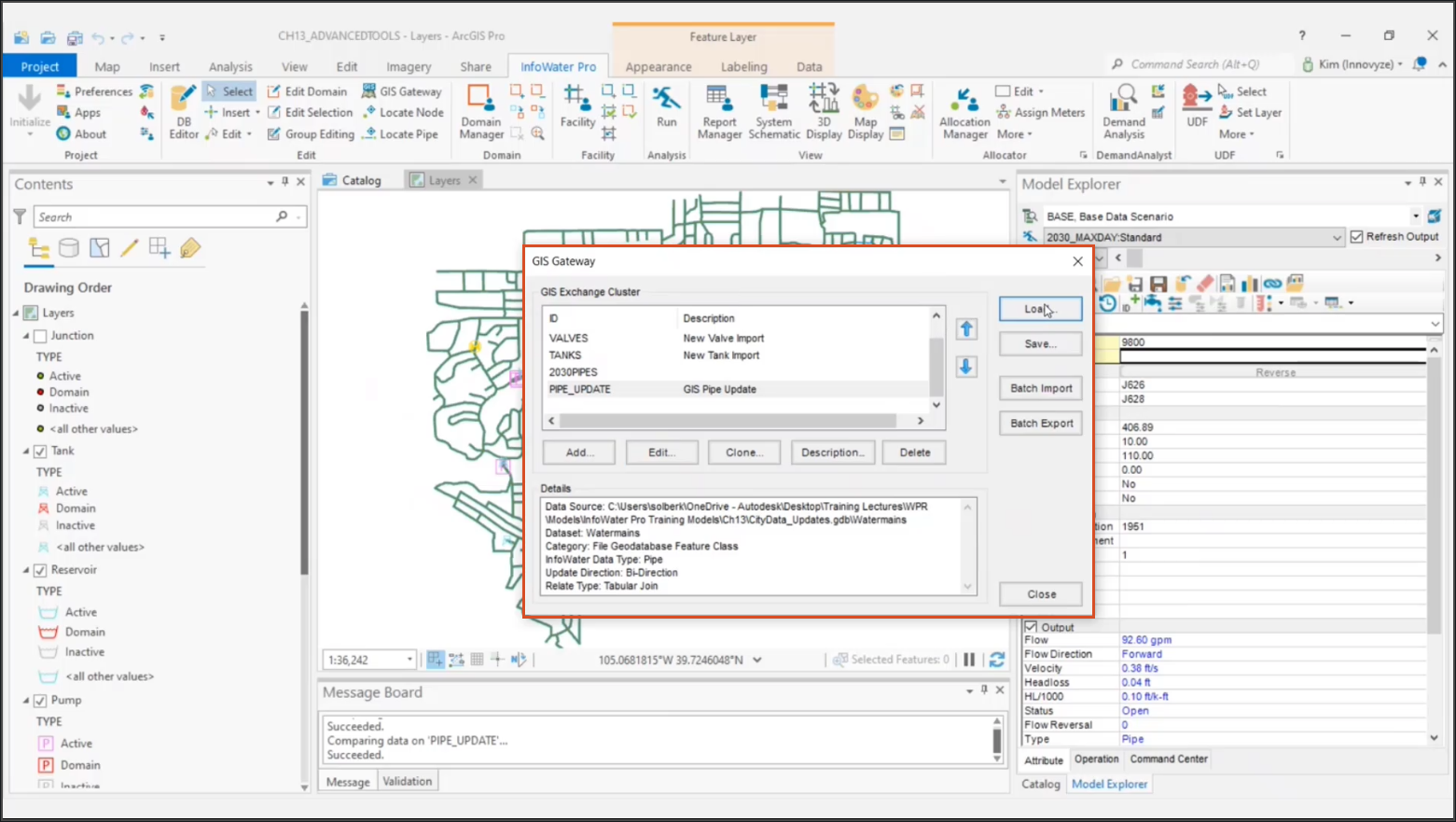This screenshot has width=1456, height=822.
Task: Move cluster down with blue down arrow
Action: click(x=966, y=367)
